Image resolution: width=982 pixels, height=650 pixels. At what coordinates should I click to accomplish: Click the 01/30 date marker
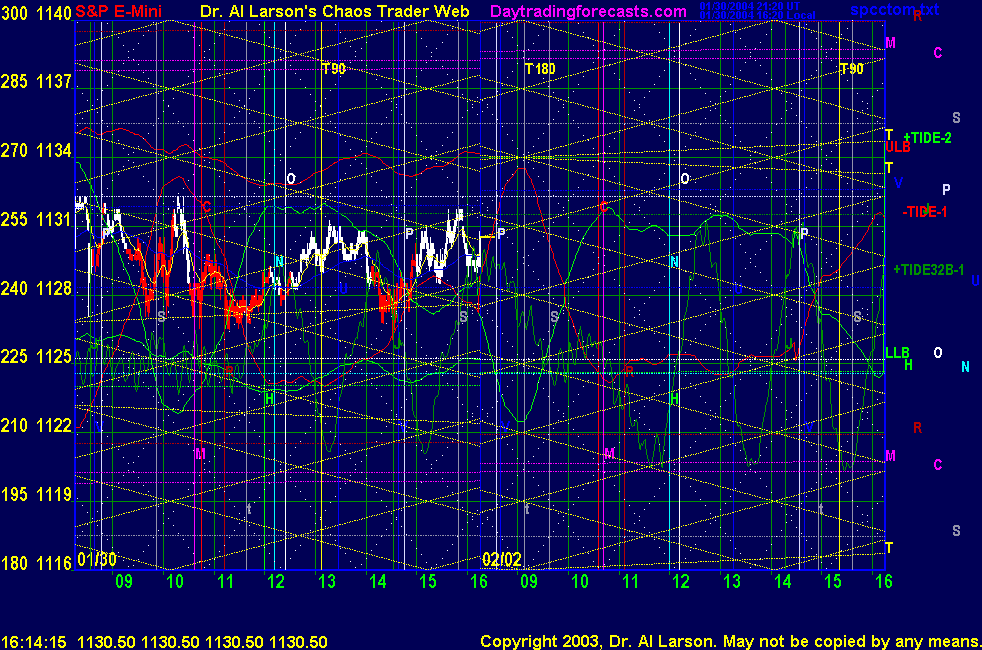[96, 559]
